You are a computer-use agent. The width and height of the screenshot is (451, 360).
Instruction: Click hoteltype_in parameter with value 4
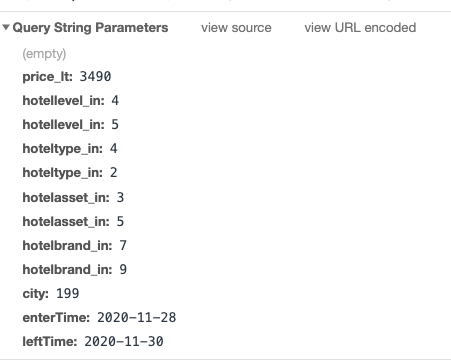tap(70, 149)
